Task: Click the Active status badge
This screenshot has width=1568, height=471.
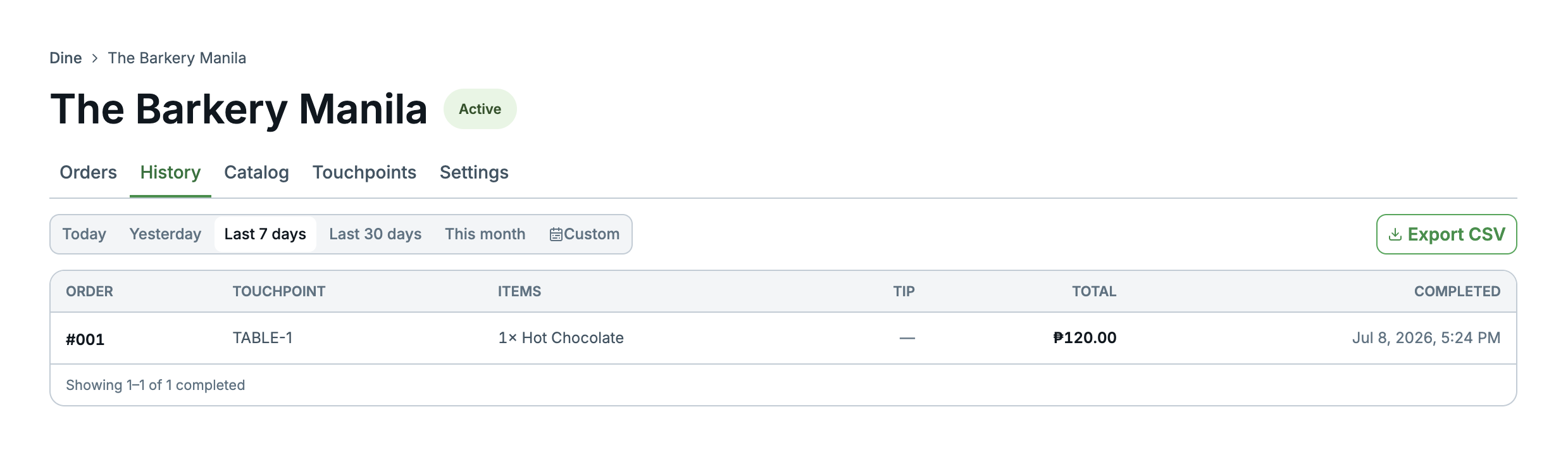Action: click(480, 109)
